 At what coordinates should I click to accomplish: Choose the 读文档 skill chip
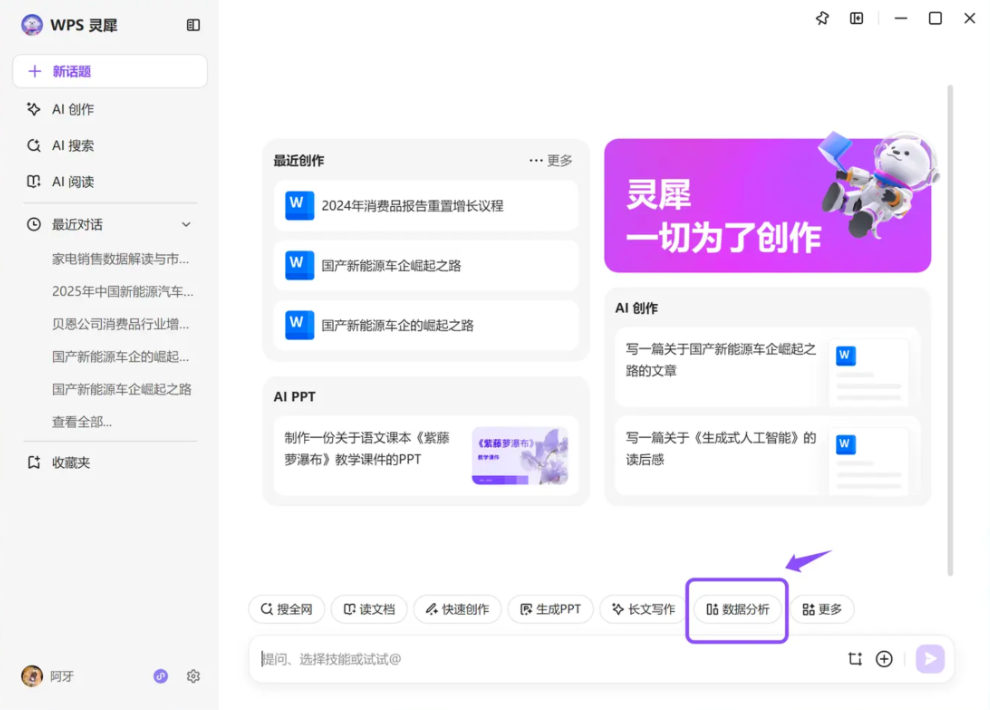click(369, 609)
